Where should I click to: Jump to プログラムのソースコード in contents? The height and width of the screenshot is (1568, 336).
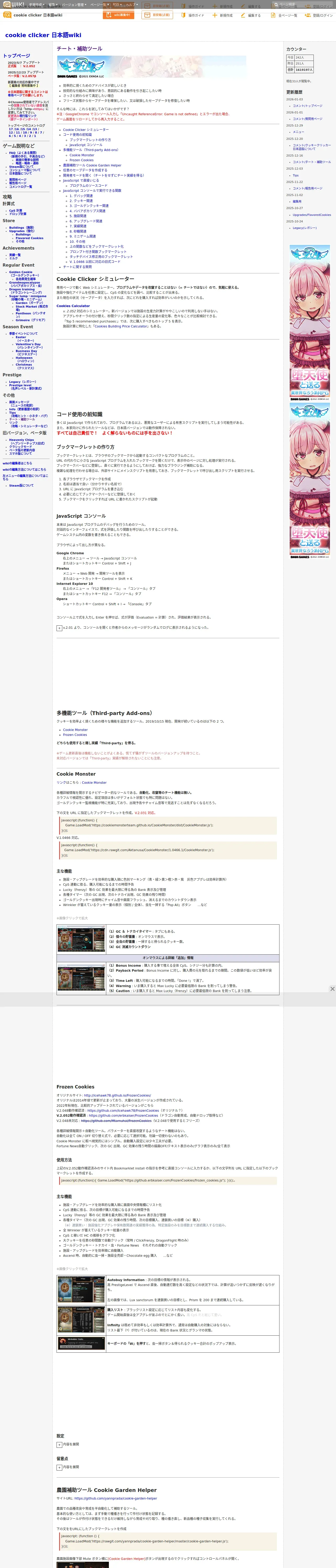[88, 186]
